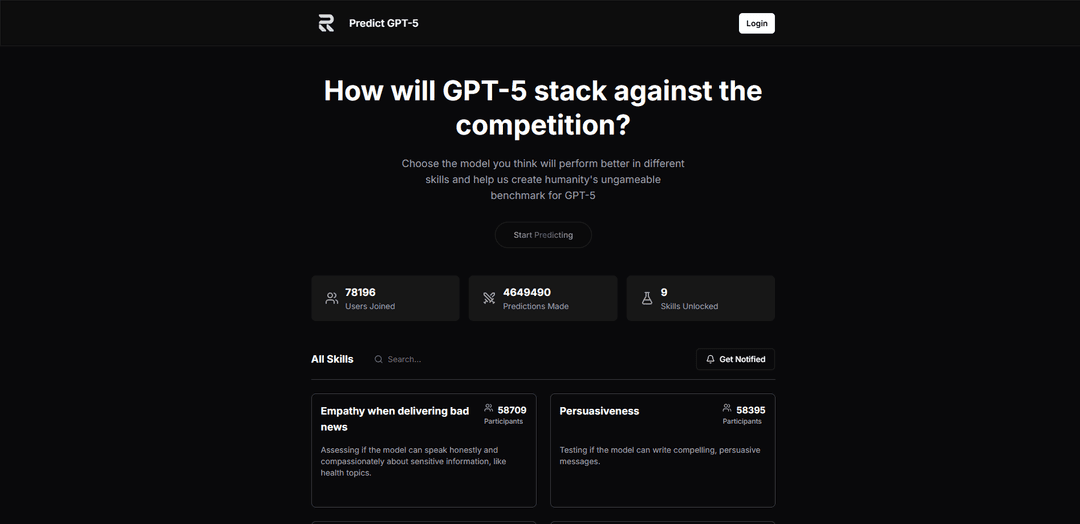Click the Start Predicting button
The height and width of the screenshot is (524, 1080).
point(543,235)
